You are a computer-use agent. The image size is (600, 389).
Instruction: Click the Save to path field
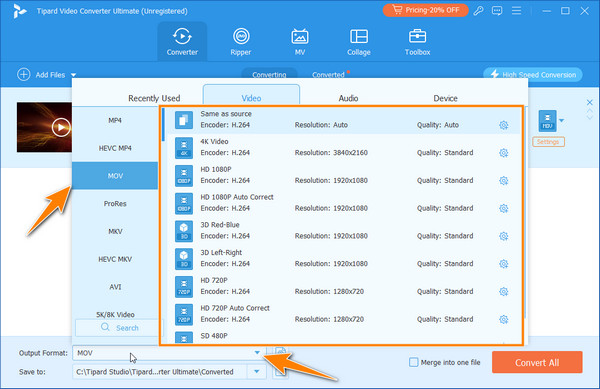[x=160, y=372]
